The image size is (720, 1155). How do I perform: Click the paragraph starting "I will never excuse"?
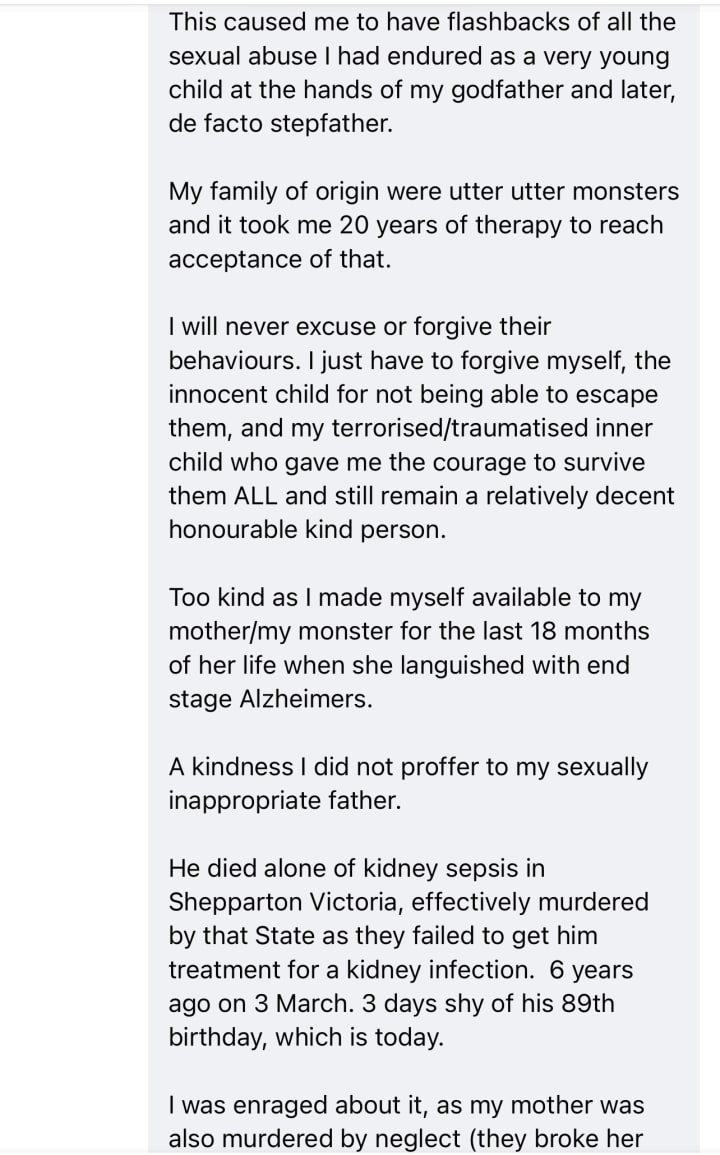(x=421, y=428)
